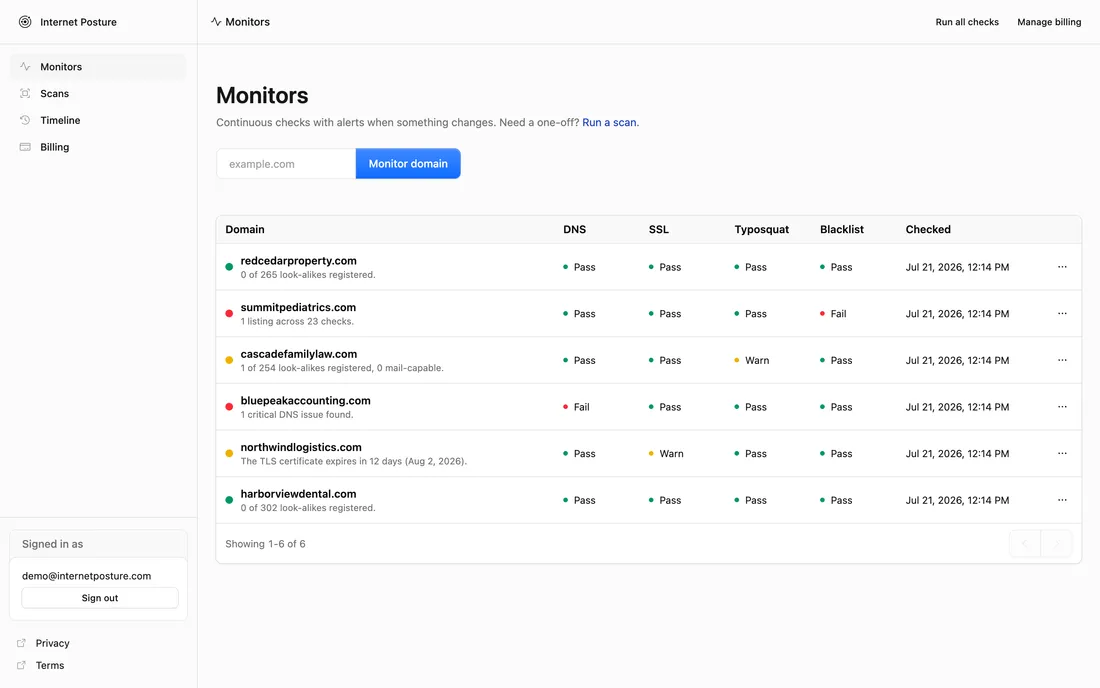Screen dimensions: 1100x688
Task: Click the Terms external link icon
Action: coord(21,665)
